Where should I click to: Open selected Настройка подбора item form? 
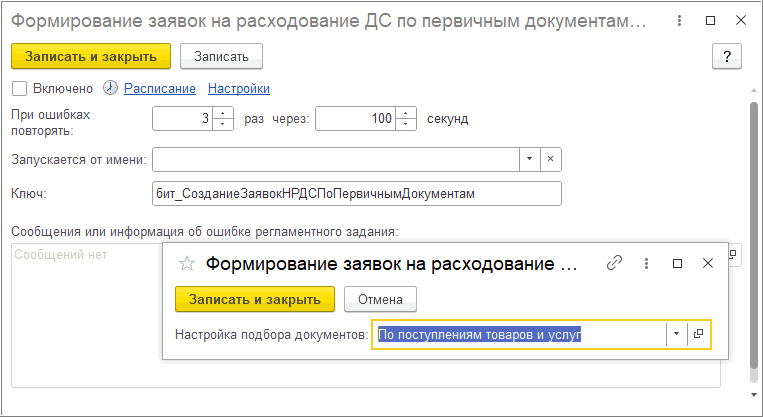(x=699, y=334)
